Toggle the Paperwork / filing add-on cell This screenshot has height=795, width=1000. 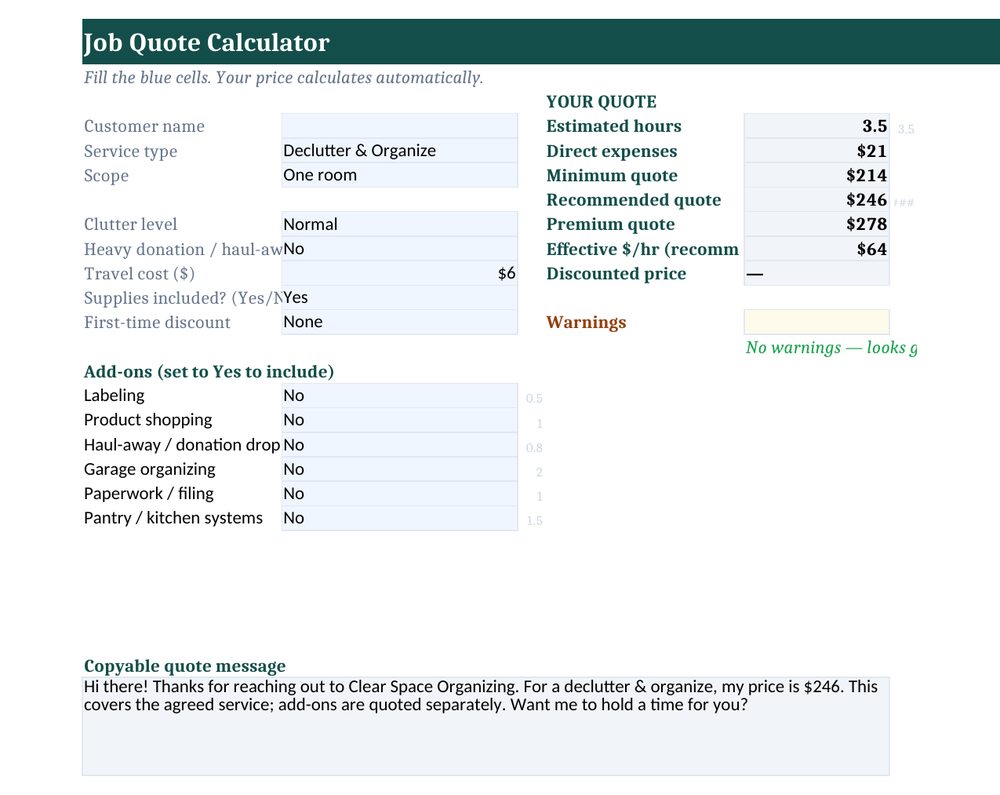(399, 493)
